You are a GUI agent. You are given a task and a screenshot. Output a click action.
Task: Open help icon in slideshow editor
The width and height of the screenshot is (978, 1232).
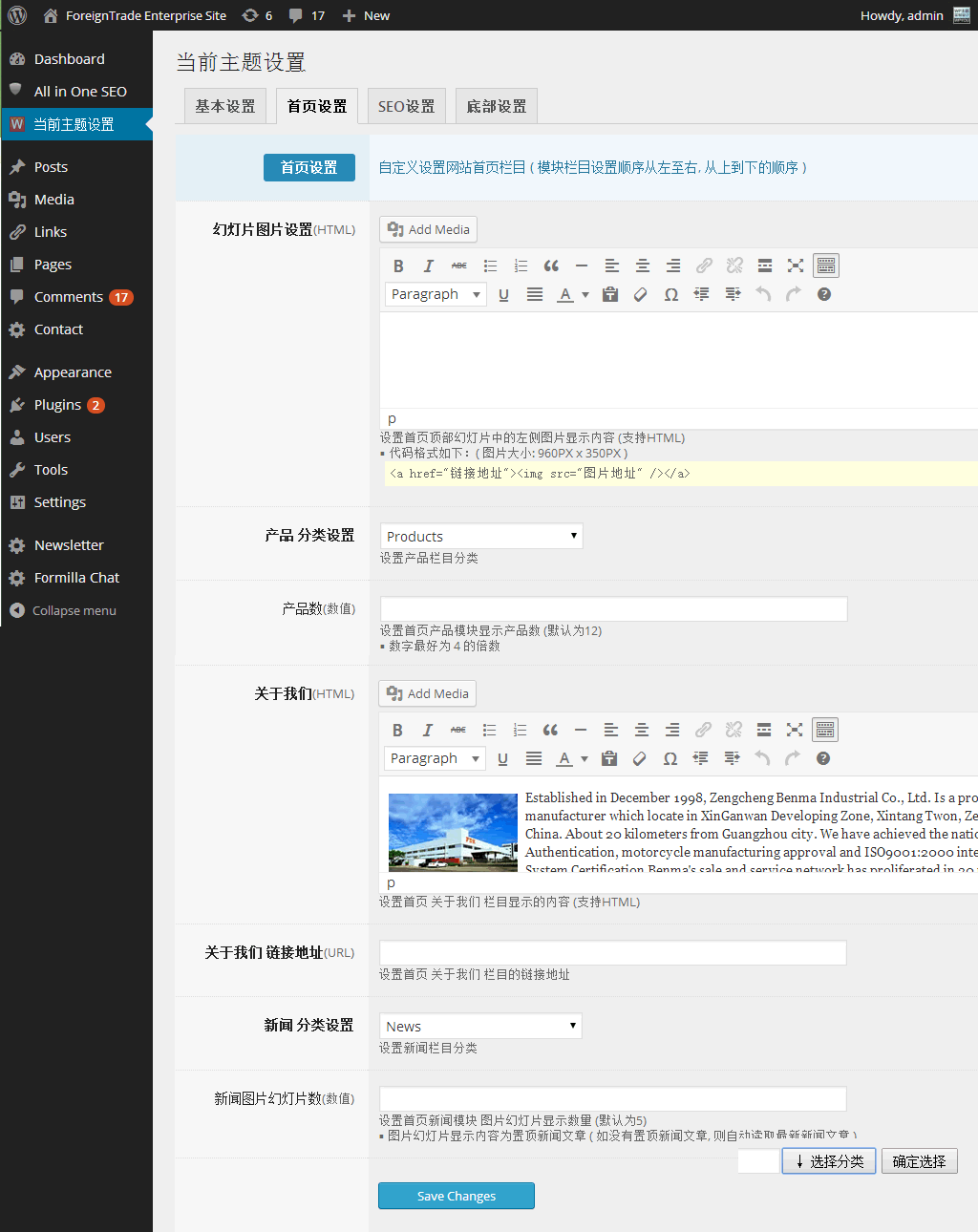[824, 294]
